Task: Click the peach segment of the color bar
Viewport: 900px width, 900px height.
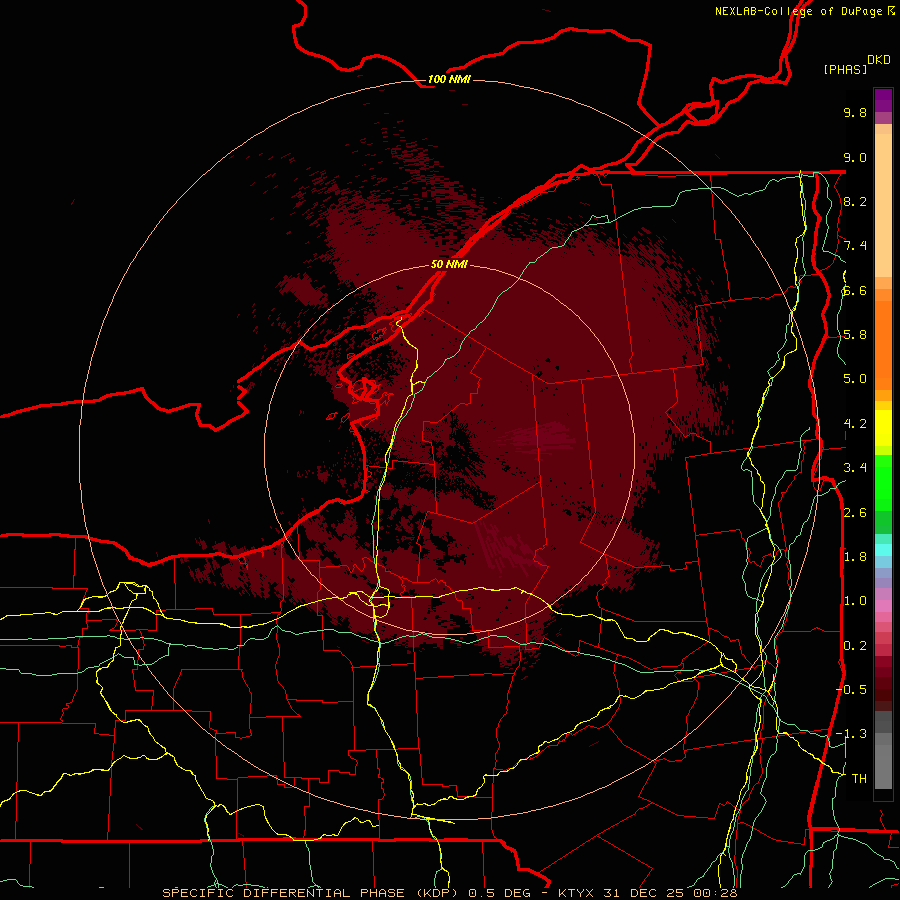Action: coord(883,207)
